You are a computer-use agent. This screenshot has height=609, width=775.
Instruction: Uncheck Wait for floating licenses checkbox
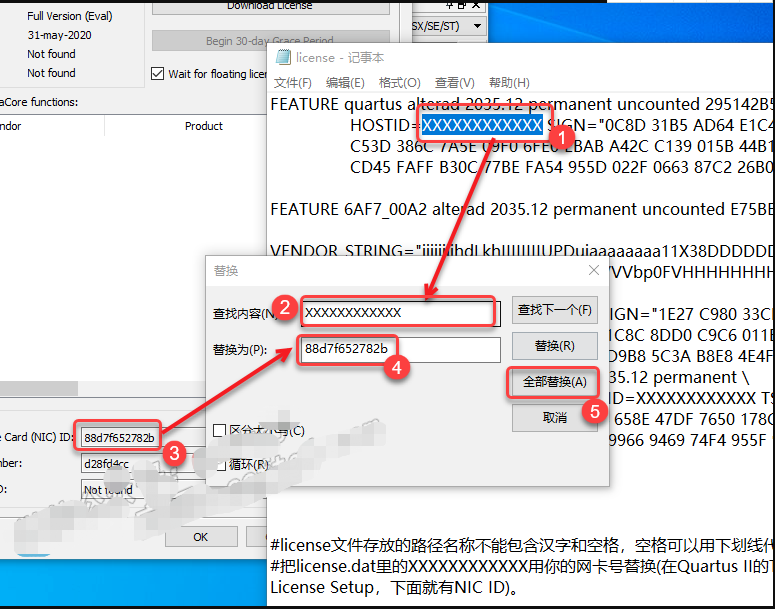pyautogui.click(x=157, y=74)
